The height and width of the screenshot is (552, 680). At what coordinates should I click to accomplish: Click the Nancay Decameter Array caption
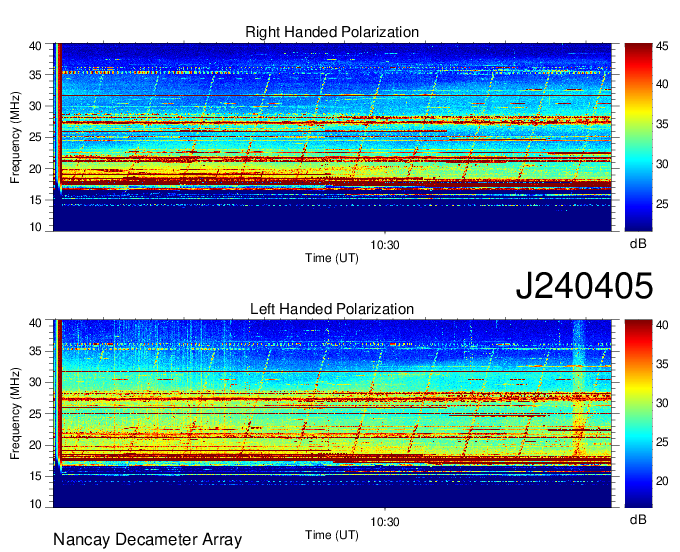pos(147,540)
